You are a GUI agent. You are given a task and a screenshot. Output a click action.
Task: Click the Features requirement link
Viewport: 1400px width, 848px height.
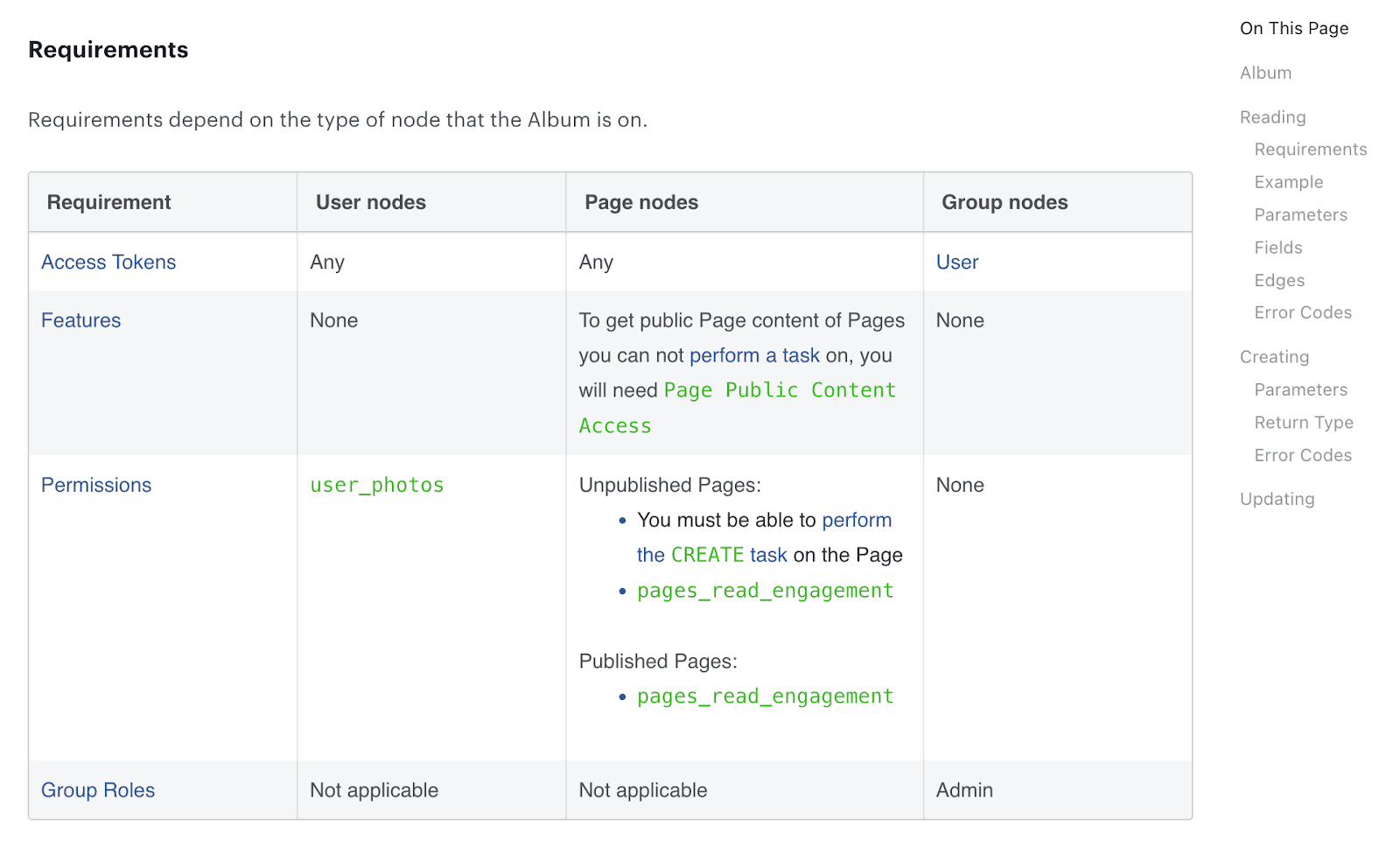point(80,321)
